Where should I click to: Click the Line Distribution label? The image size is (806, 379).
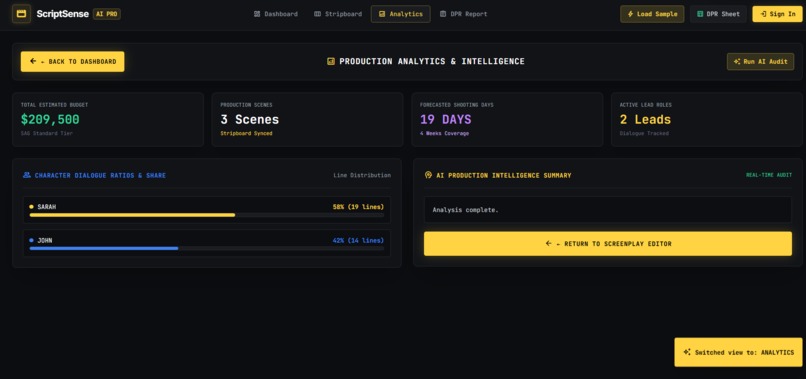coord(362,175)
